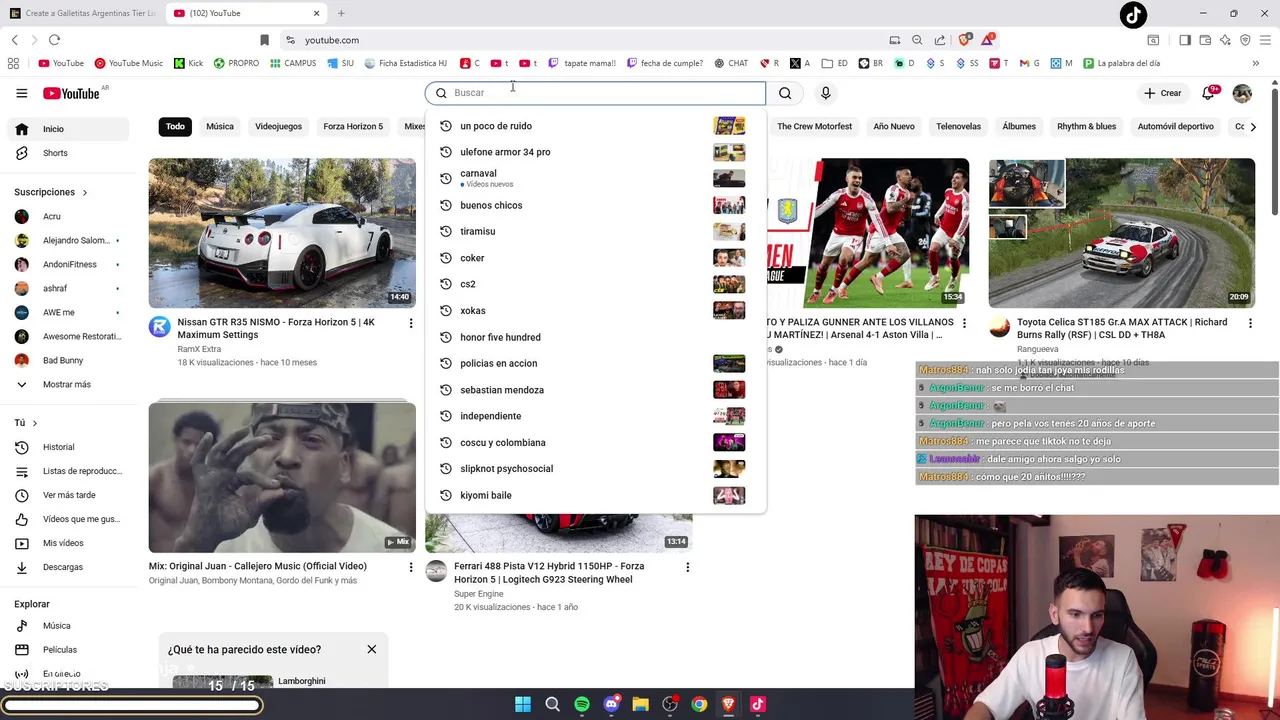Click the Crear button
Image resolution: width=1280 pixels, height=720 pixels.
coord(1163,93)
